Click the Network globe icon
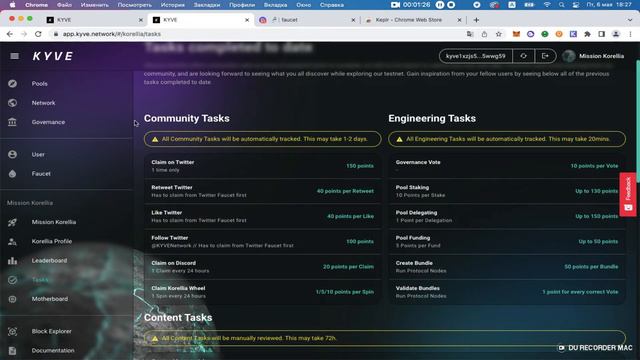The image size is (640, 360). click(13, 103)
